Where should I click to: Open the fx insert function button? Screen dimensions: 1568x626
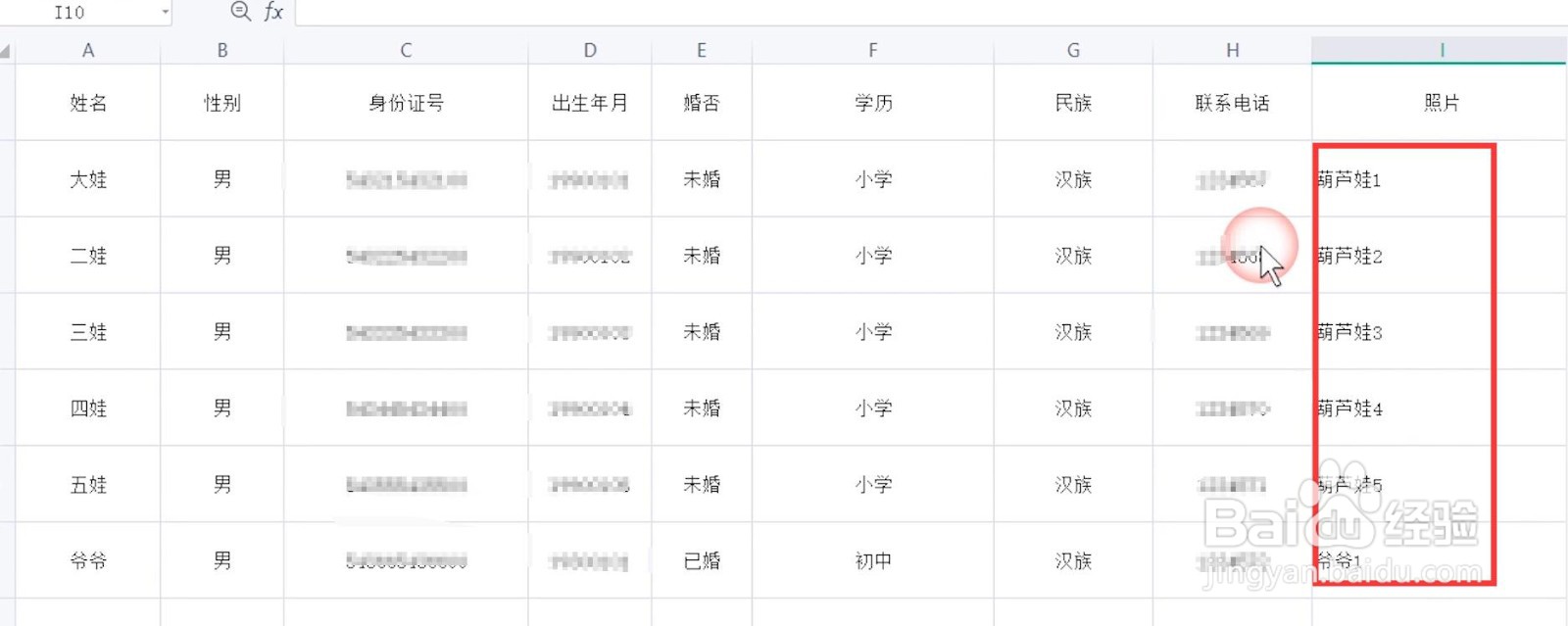pyautogui.click(x=273, y=12)
